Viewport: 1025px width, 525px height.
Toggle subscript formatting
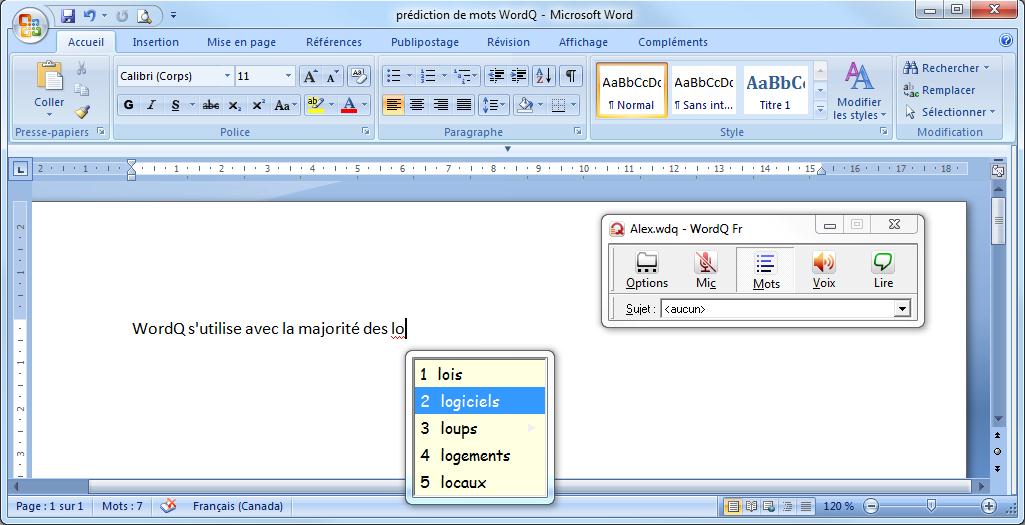pos(235,105)
